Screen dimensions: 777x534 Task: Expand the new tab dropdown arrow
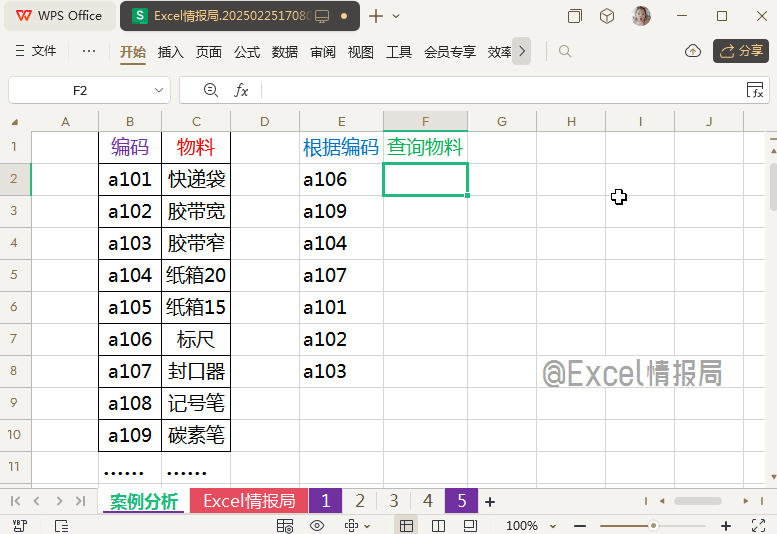tap(396, 16)
